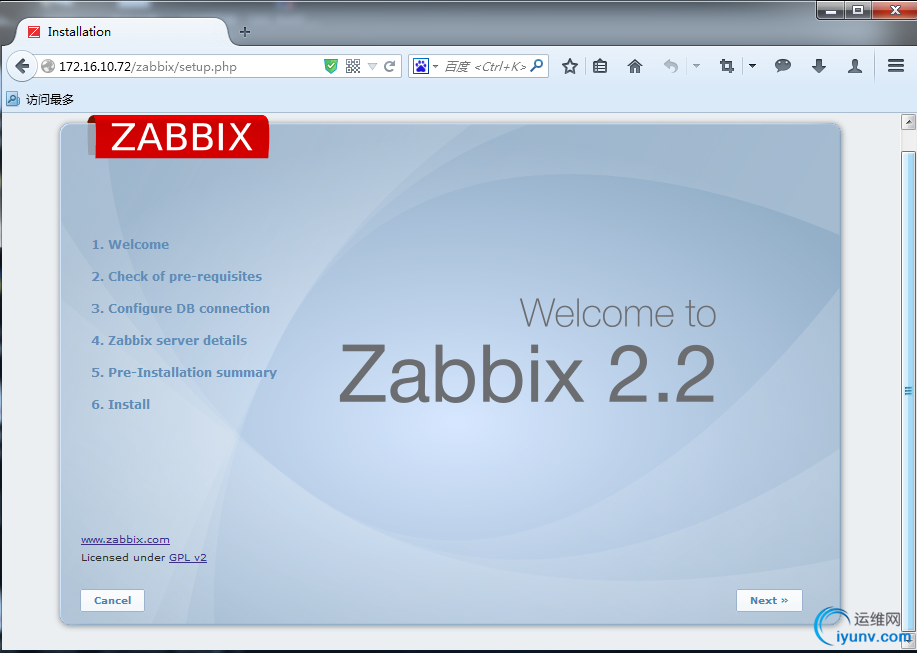Open the hamburger menu
Screen dimensions: 917x653
896,65
